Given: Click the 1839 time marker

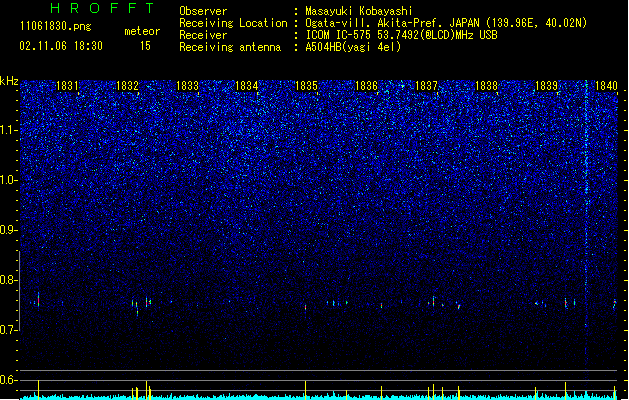Looking at the screenshot, I should point(546,86).
